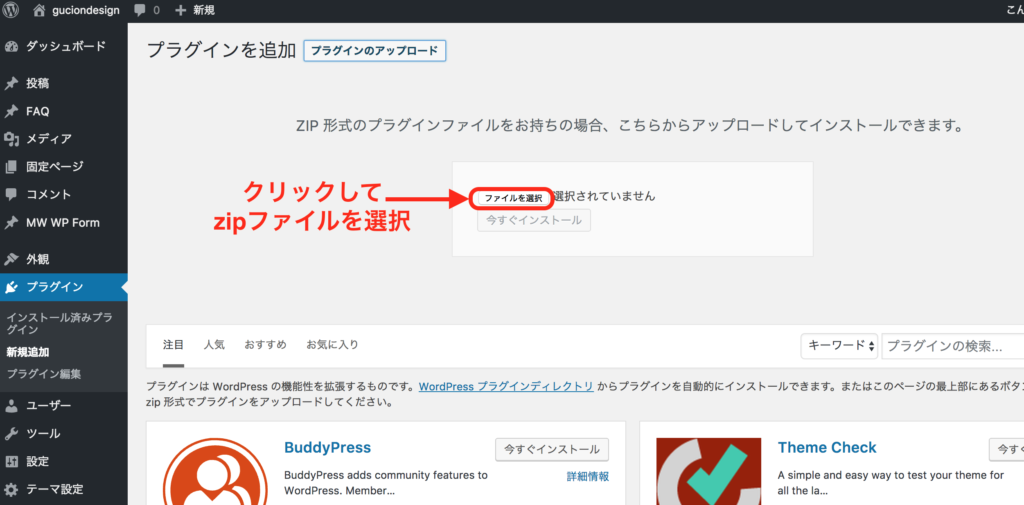Click ファイルを選択 to choose zip file
The height and width of the screenshot is (505, 1024).
coord(512,197)
